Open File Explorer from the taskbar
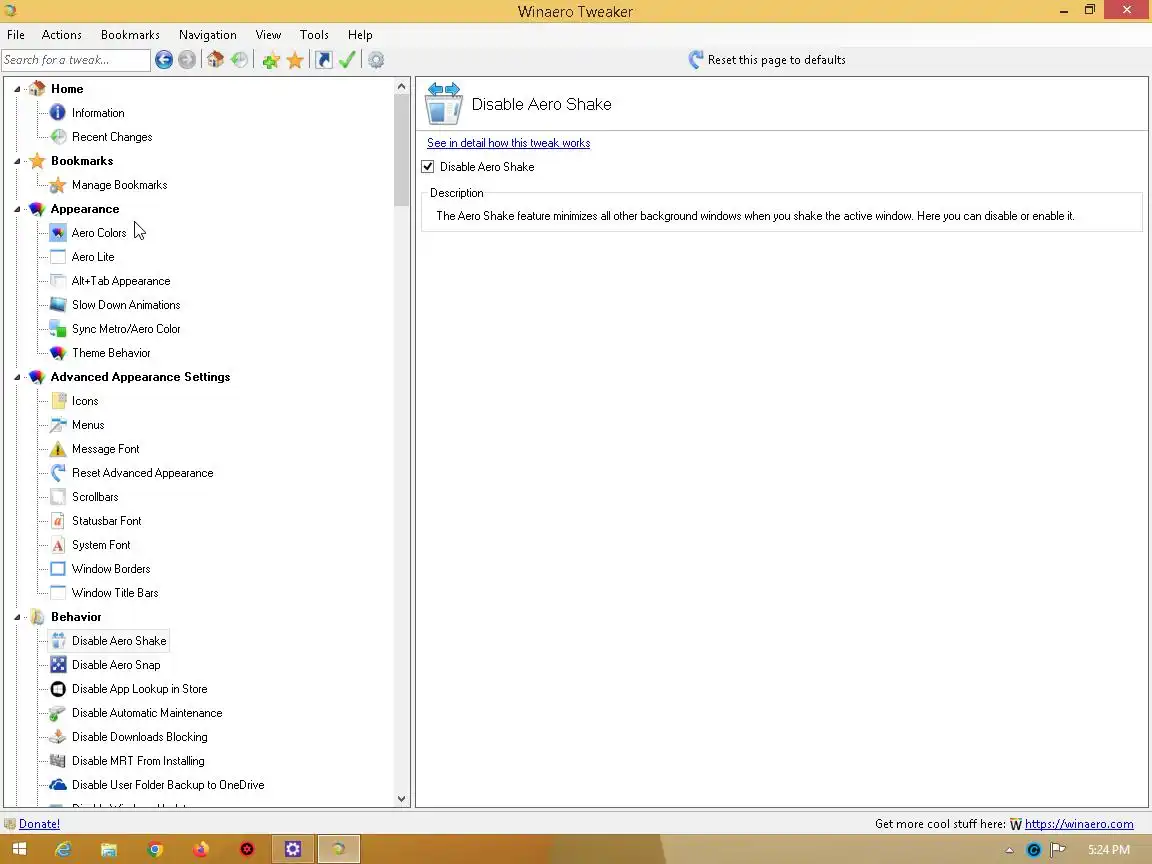This screenshot has width=1152, height=864. pyautogui.click(x=109, y=849)
